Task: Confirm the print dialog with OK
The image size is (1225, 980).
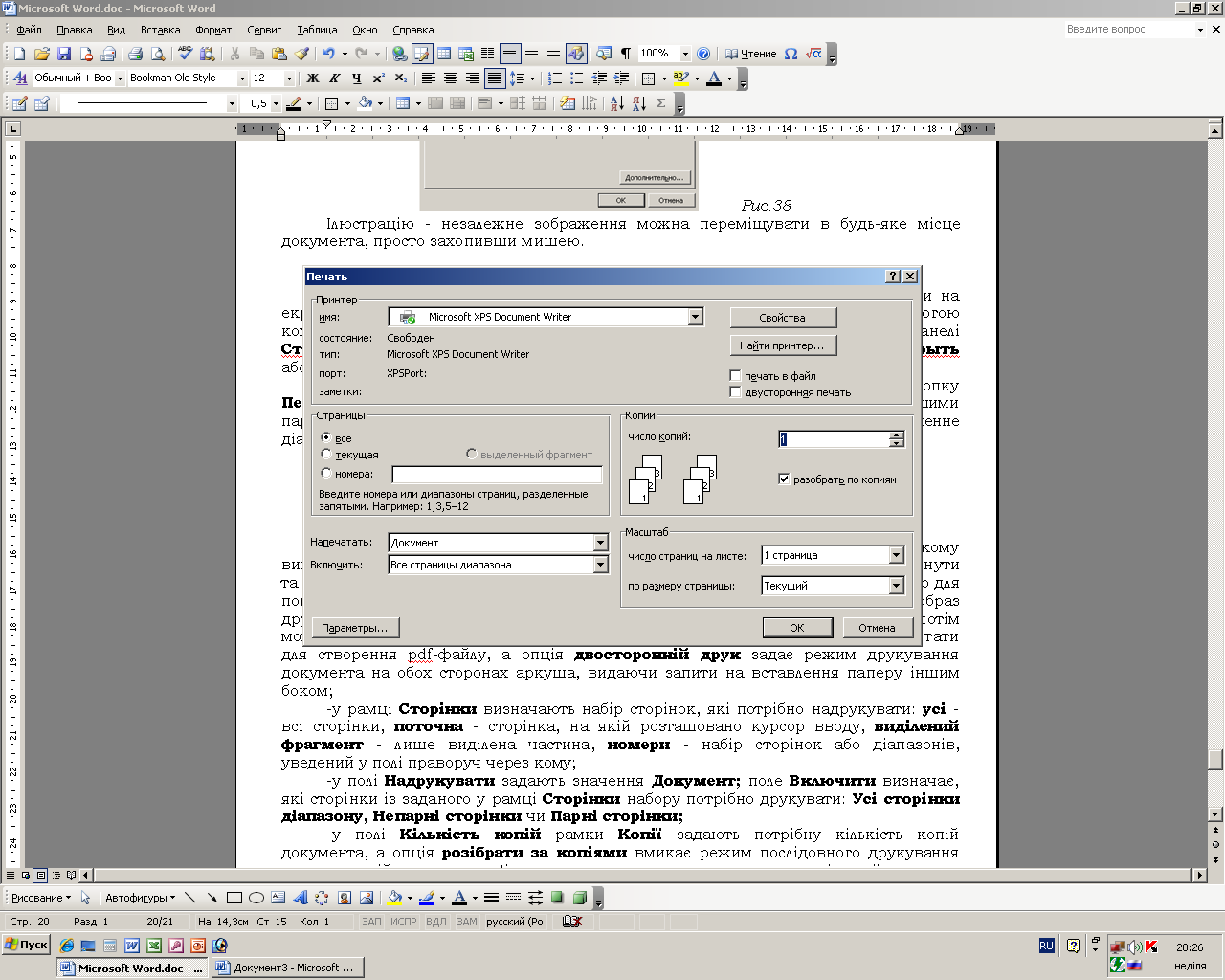Action: (x=796, y=628)
